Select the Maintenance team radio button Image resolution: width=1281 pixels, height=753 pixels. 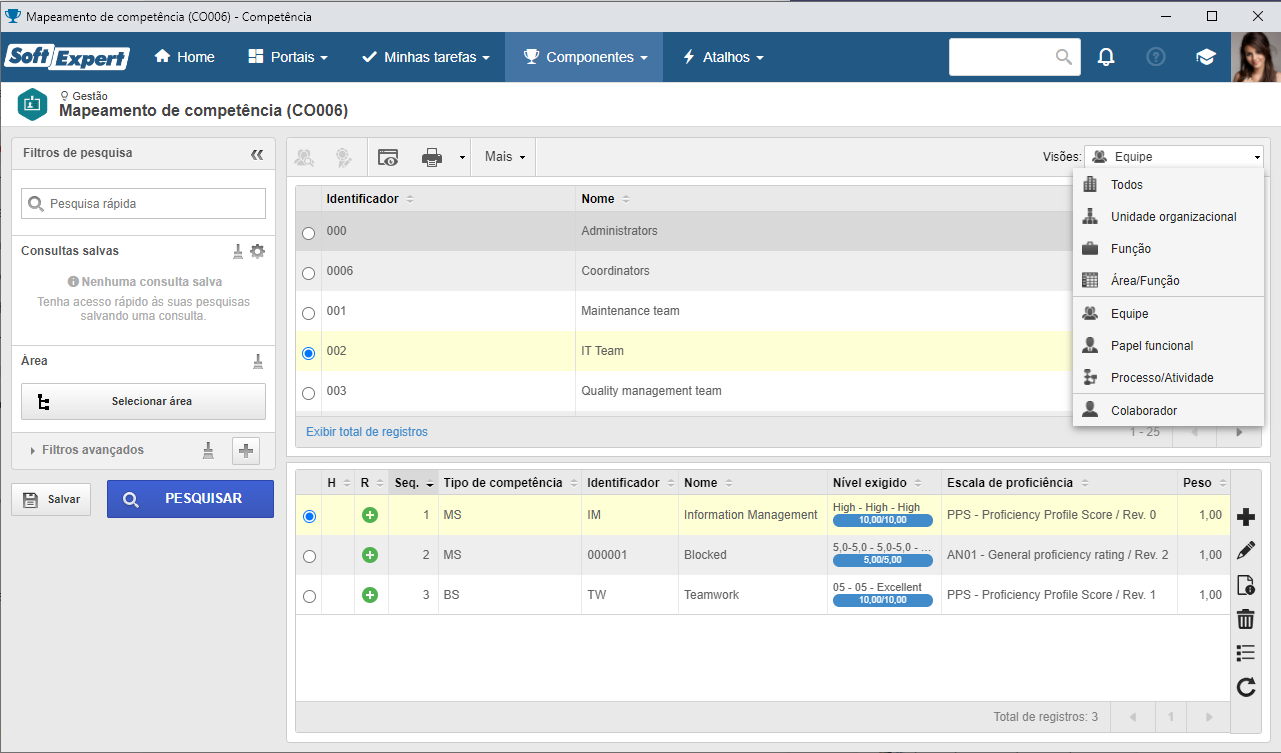pyautogui.click(x=308, y=313)
